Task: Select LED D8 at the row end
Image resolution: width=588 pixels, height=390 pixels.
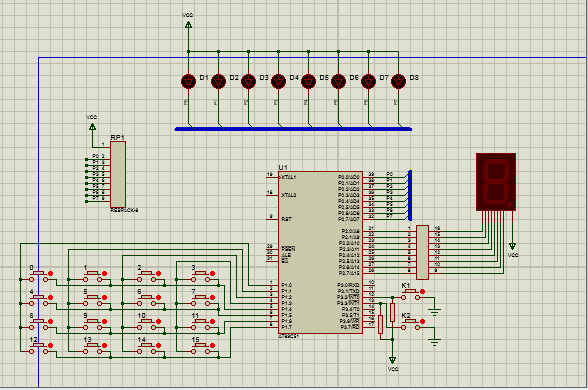Action: (398, 81)
